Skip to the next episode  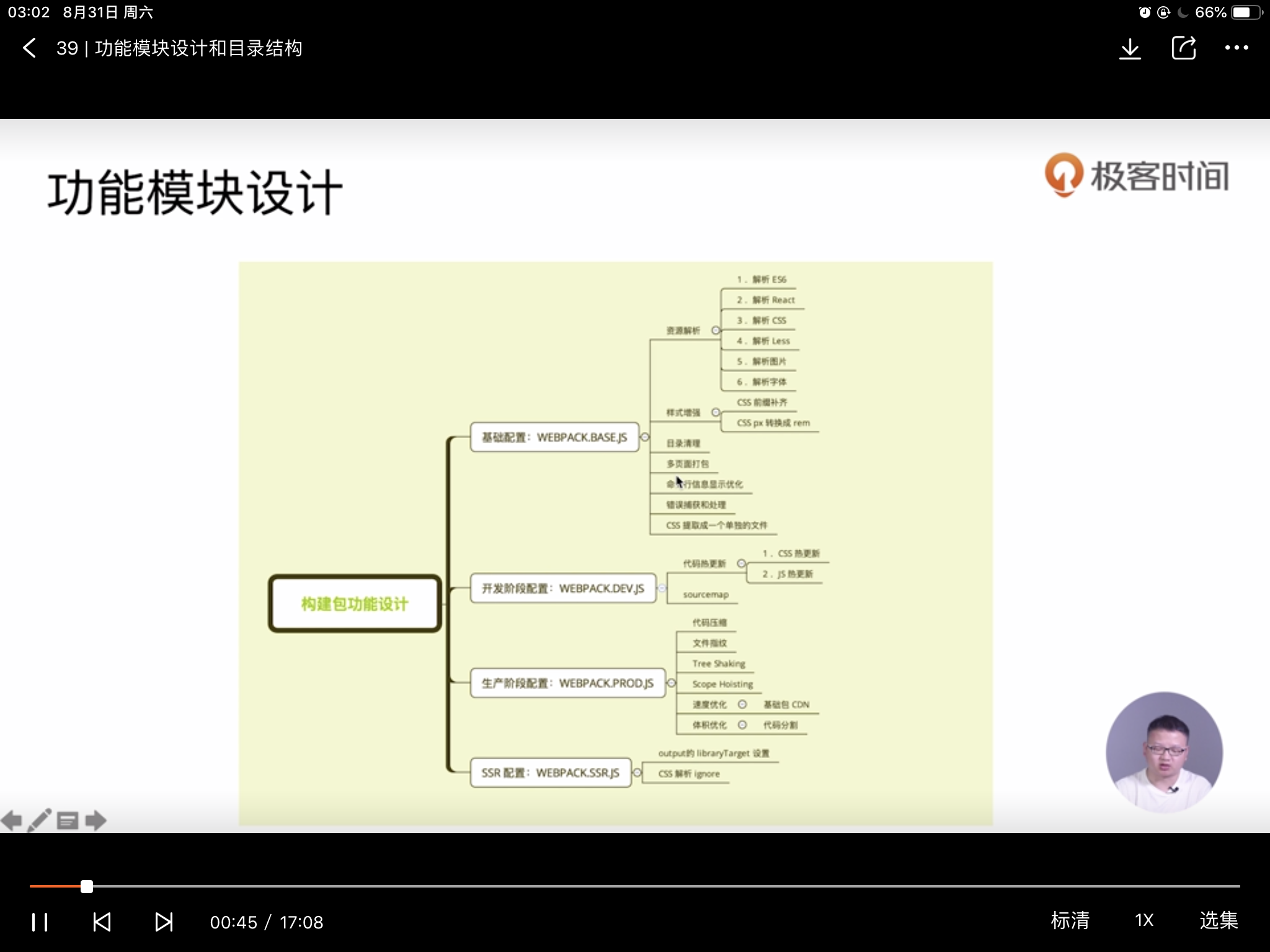pyautogui.click(x=164, y=922)
